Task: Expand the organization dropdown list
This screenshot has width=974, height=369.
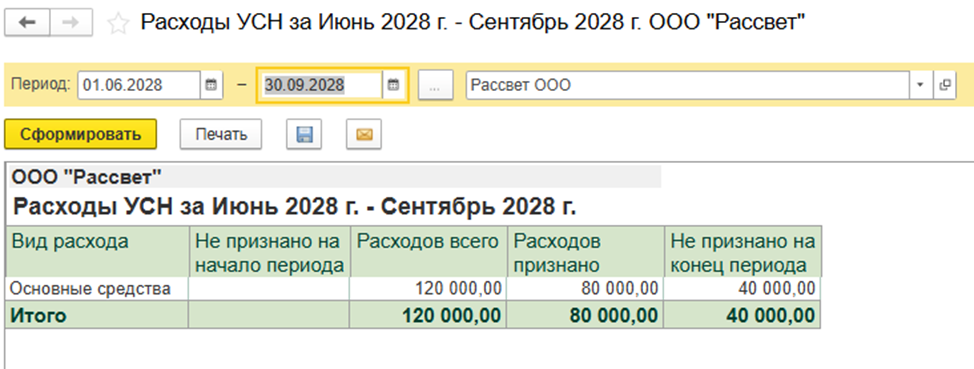Action: click(921, 85)
